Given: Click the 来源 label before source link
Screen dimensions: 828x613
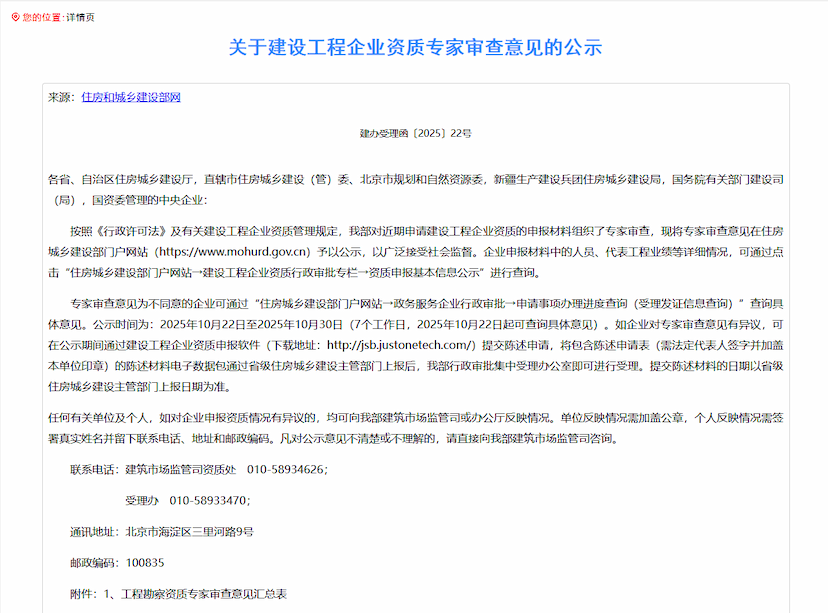Looking at the screenshot, I should tap(60, 97).
